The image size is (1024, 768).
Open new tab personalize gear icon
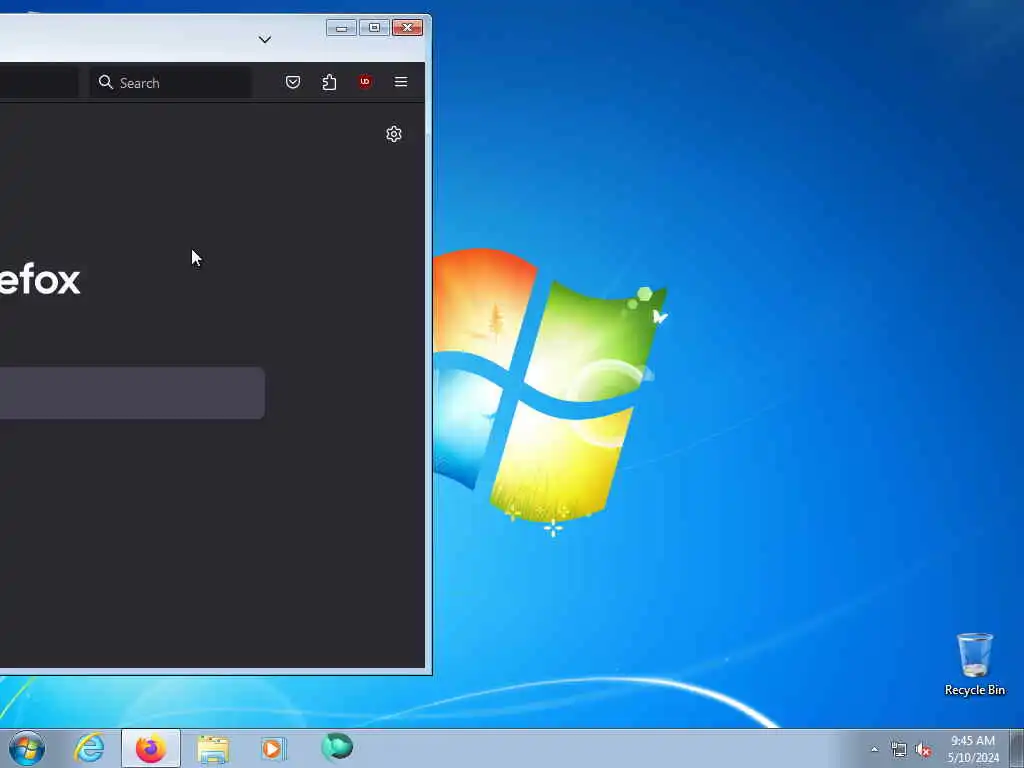click(394, 134)
